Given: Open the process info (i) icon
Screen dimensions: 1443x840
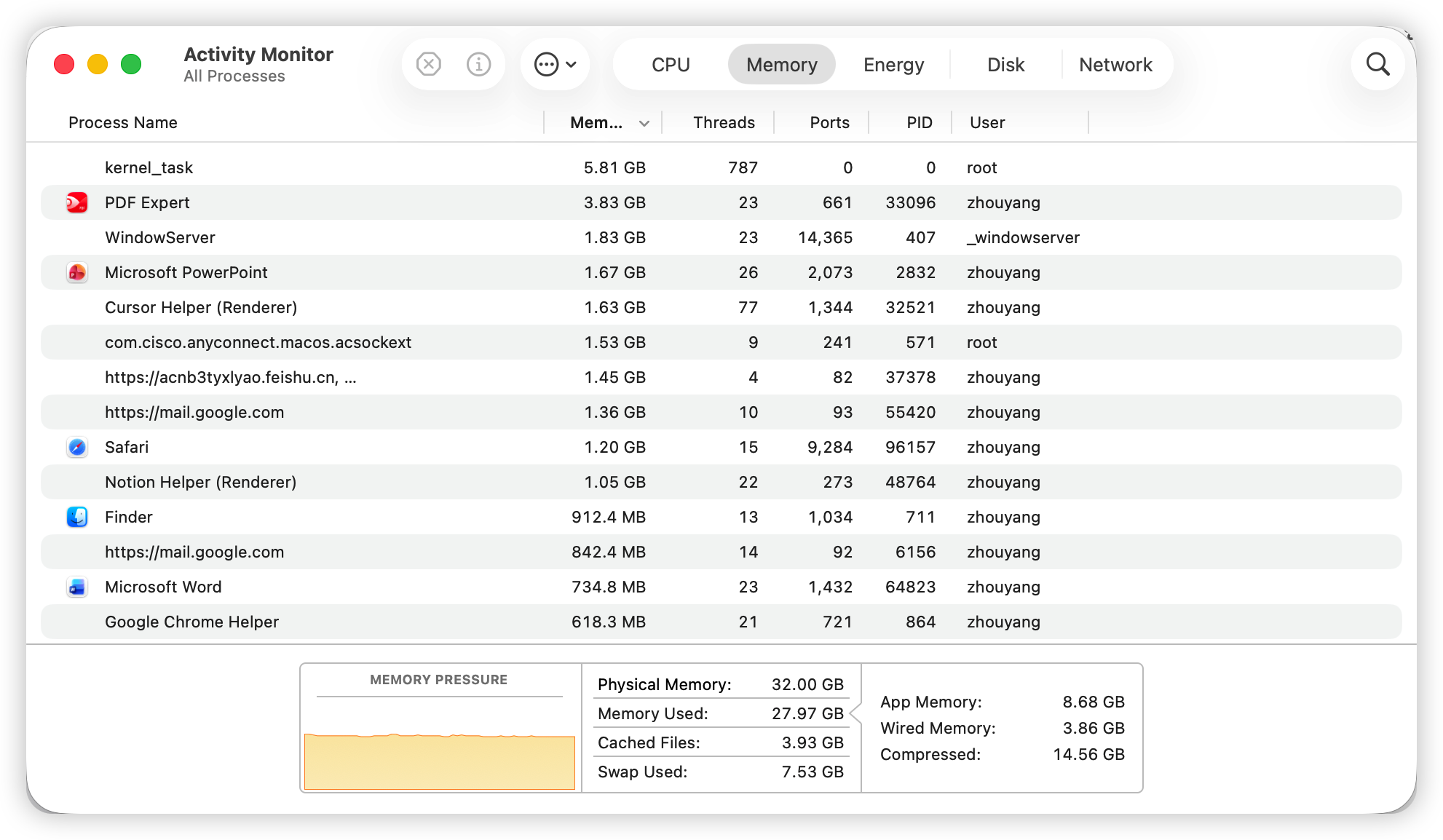Looking at the screenshot, I should coord(478,64).
